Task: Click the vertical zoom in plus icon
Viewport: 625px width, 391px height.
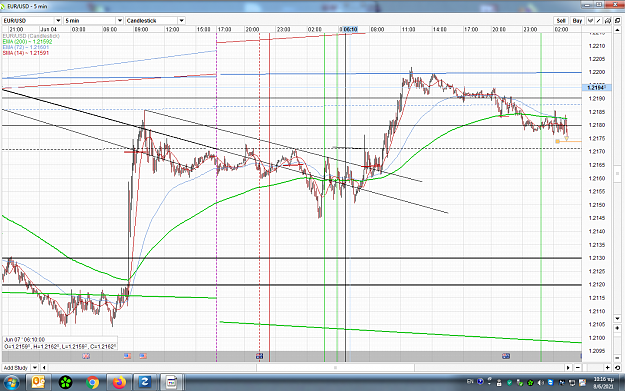Action: pos(617,328)
